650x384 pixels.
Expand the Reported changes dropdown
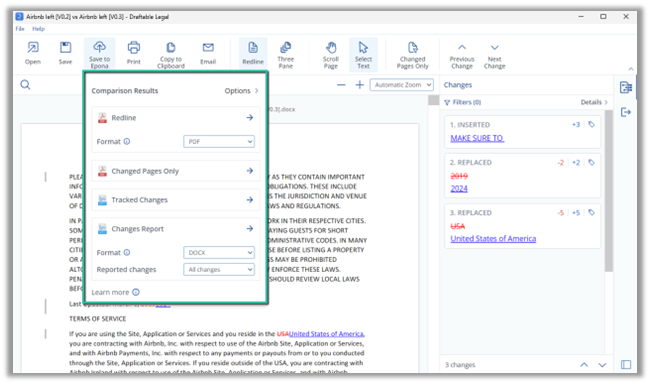tap(219, 270)
